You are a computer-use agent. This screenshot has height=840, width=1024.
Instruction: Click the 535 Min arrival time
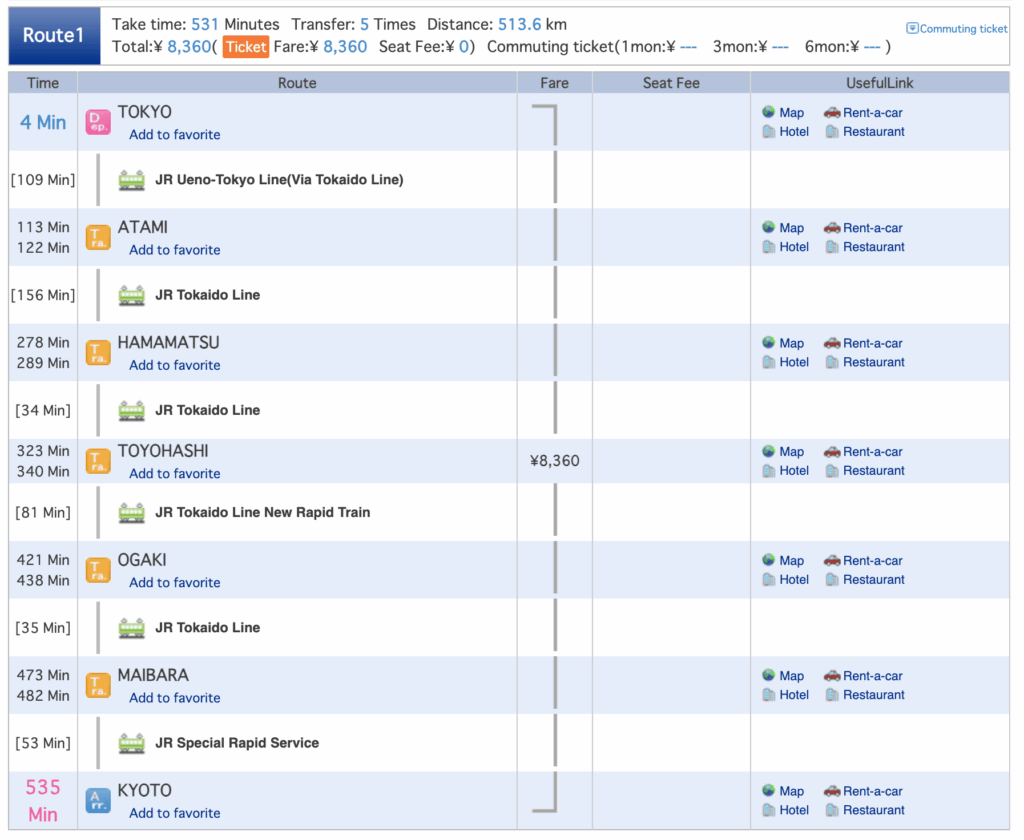coord(42,801)
